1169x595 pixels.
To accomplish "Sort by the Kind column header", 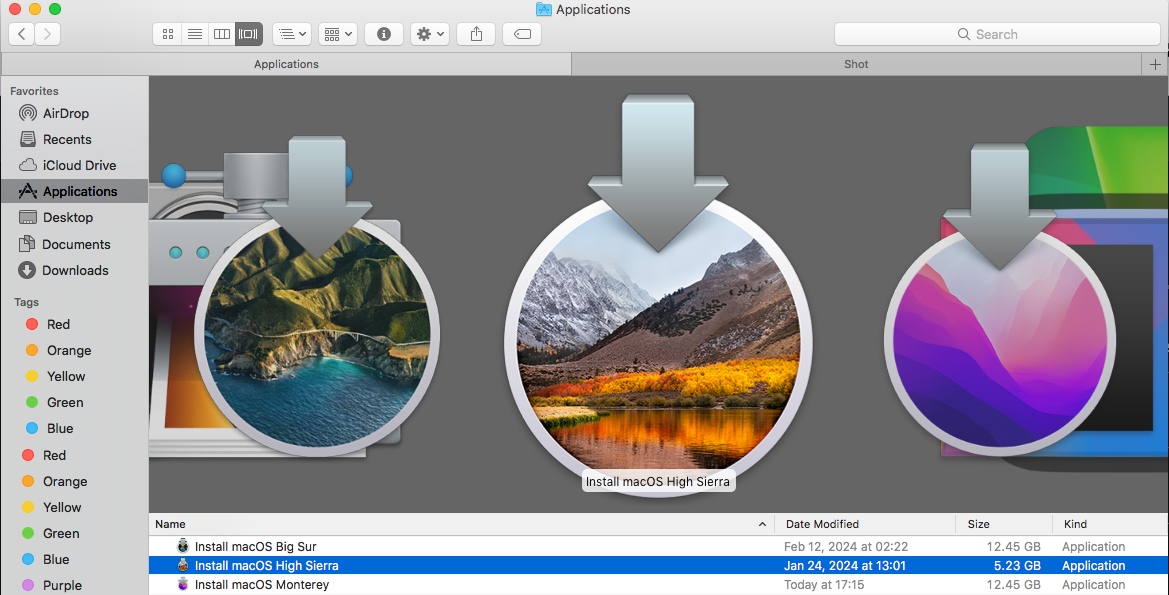I will point(1110,524).
